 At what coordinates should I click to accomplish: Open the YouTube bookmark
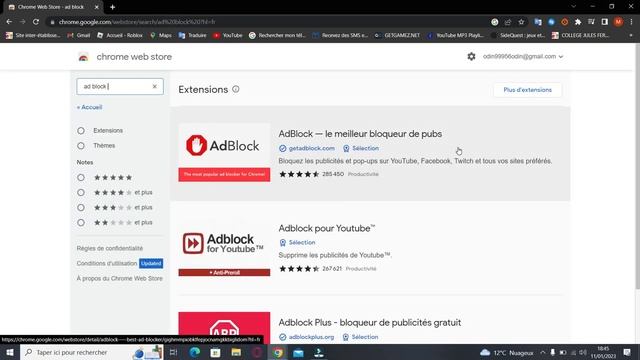pos(228,36)
